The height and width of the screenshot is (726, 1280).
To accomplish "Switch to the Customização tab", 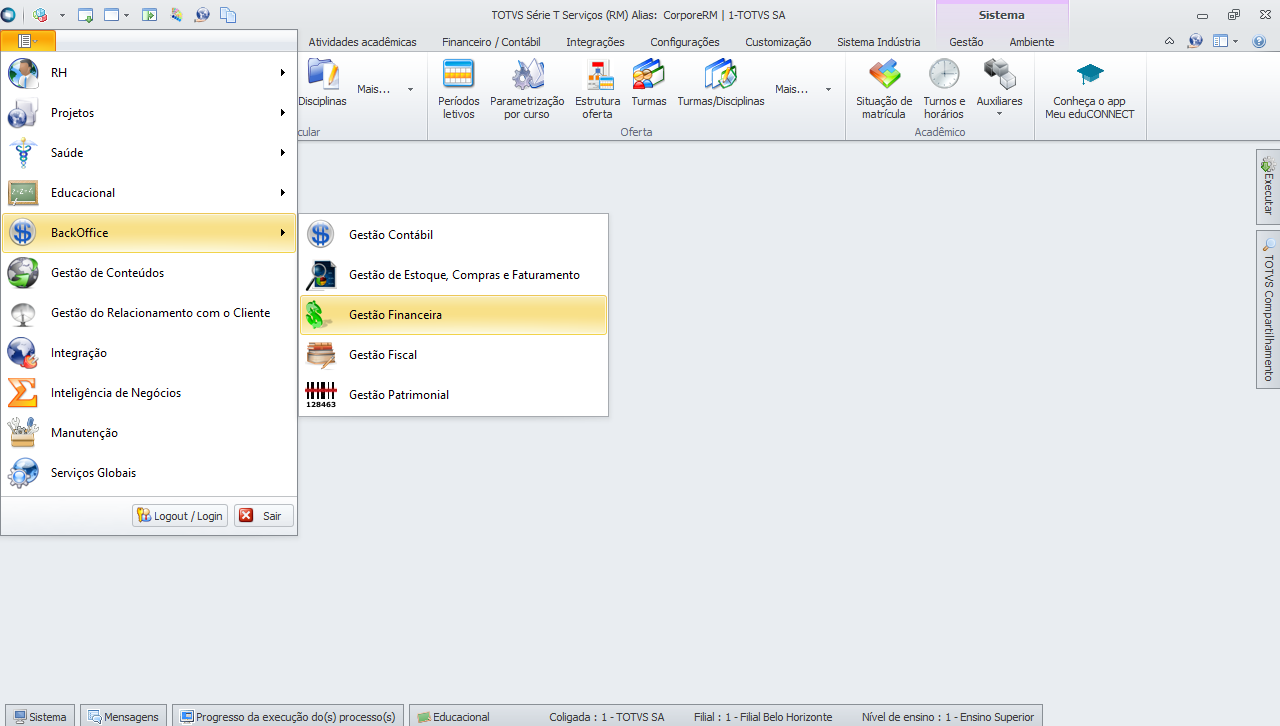I will click(778, 42).
